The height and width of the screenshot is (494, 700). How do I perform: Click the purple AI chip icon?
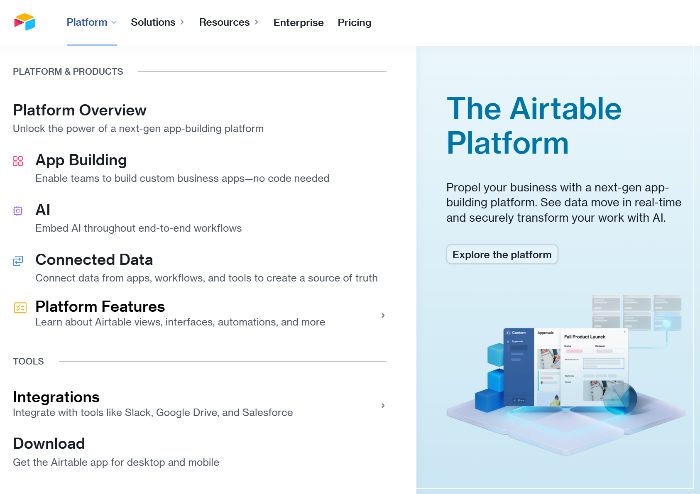point(18,211)
